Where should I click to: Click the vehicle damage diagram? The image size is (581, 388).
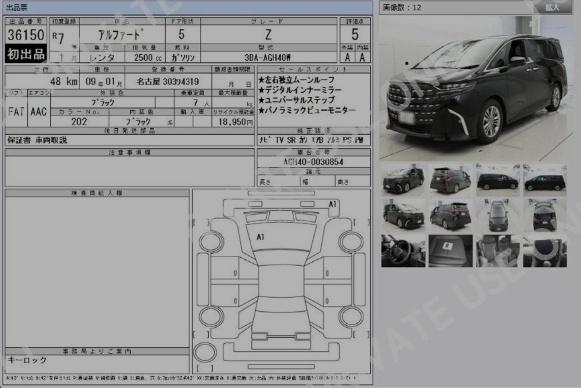(281, 282)
